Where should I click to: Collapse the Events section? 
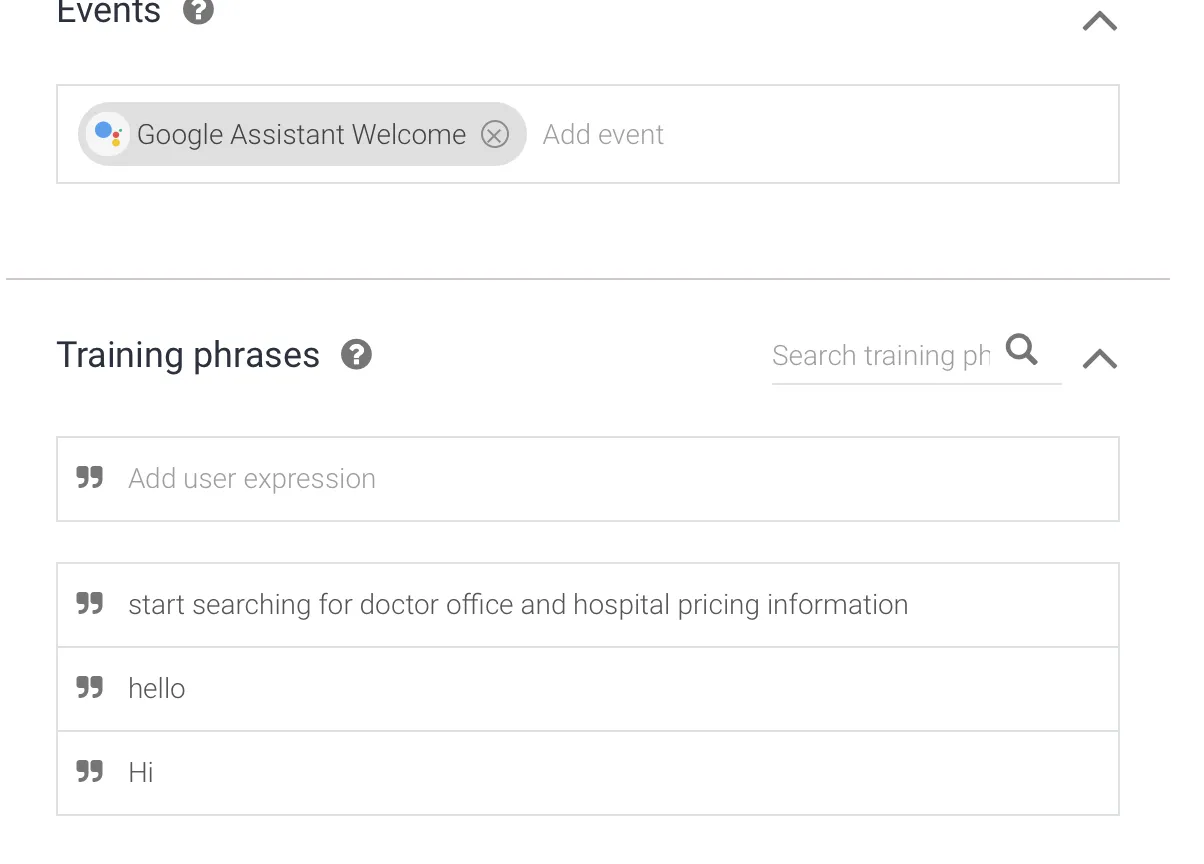click(1100, 21)
